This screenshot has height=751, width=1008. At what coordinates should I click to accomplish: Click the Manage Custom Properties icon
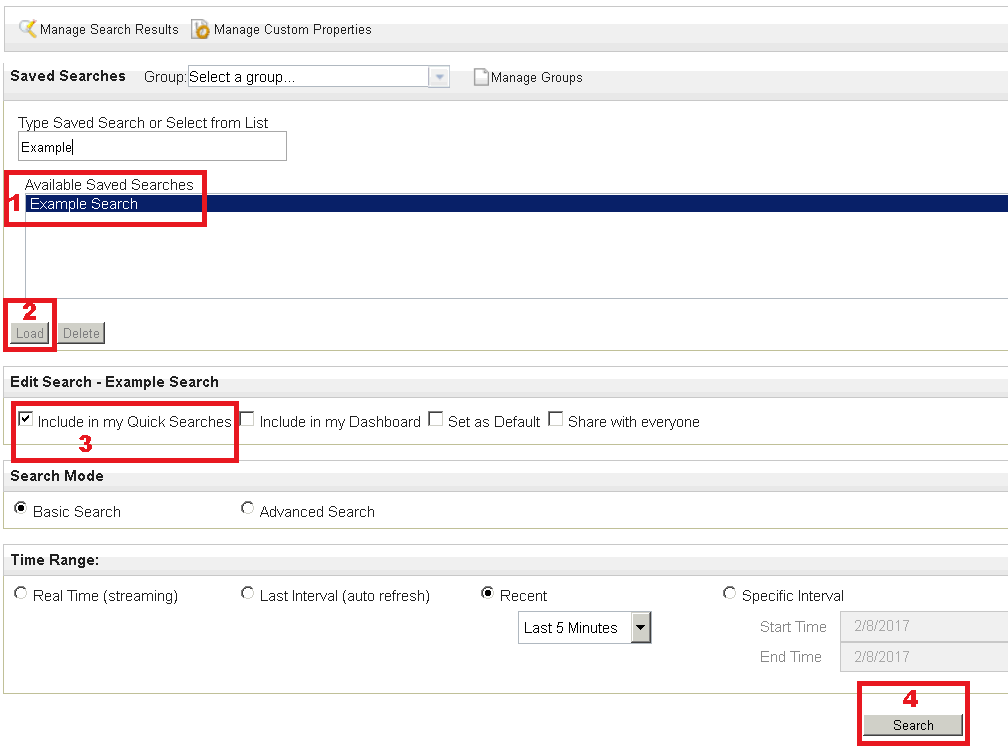pyautogui.click(x=201, y=29)
